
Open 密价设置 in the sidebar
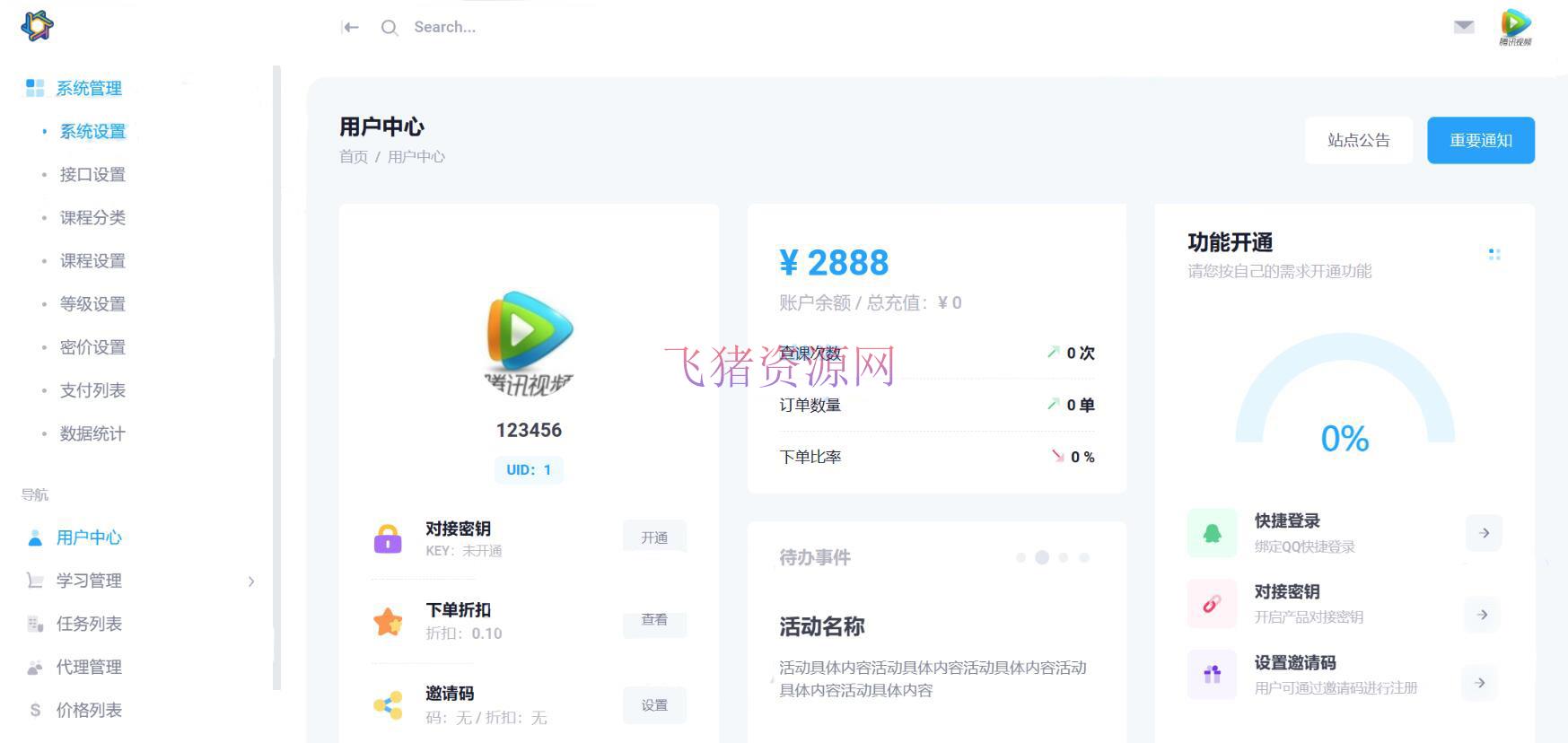[92, 346]
